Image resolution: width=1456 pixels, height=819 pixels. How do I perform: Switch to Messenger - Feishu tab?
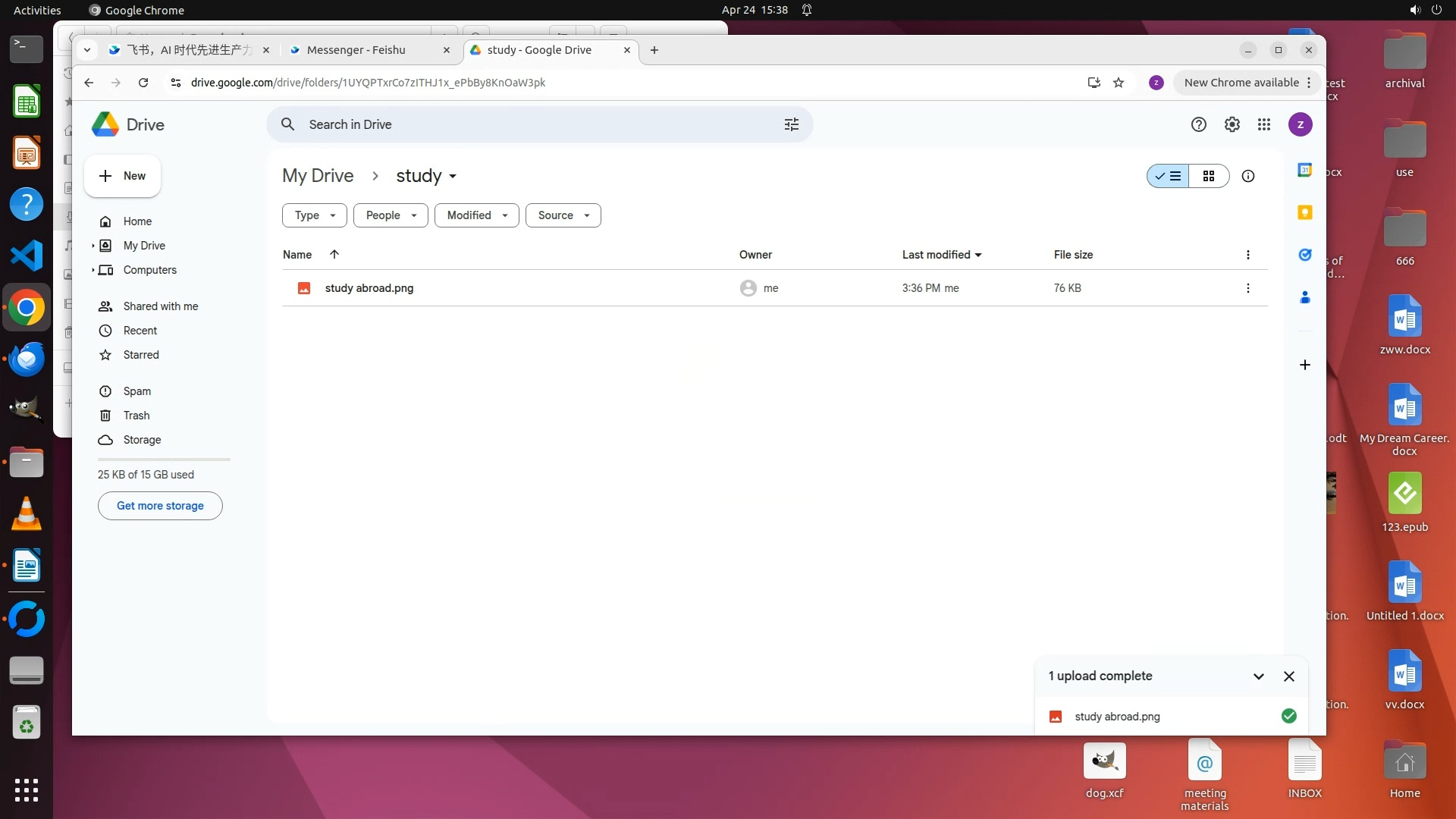(x=356, y=50)
